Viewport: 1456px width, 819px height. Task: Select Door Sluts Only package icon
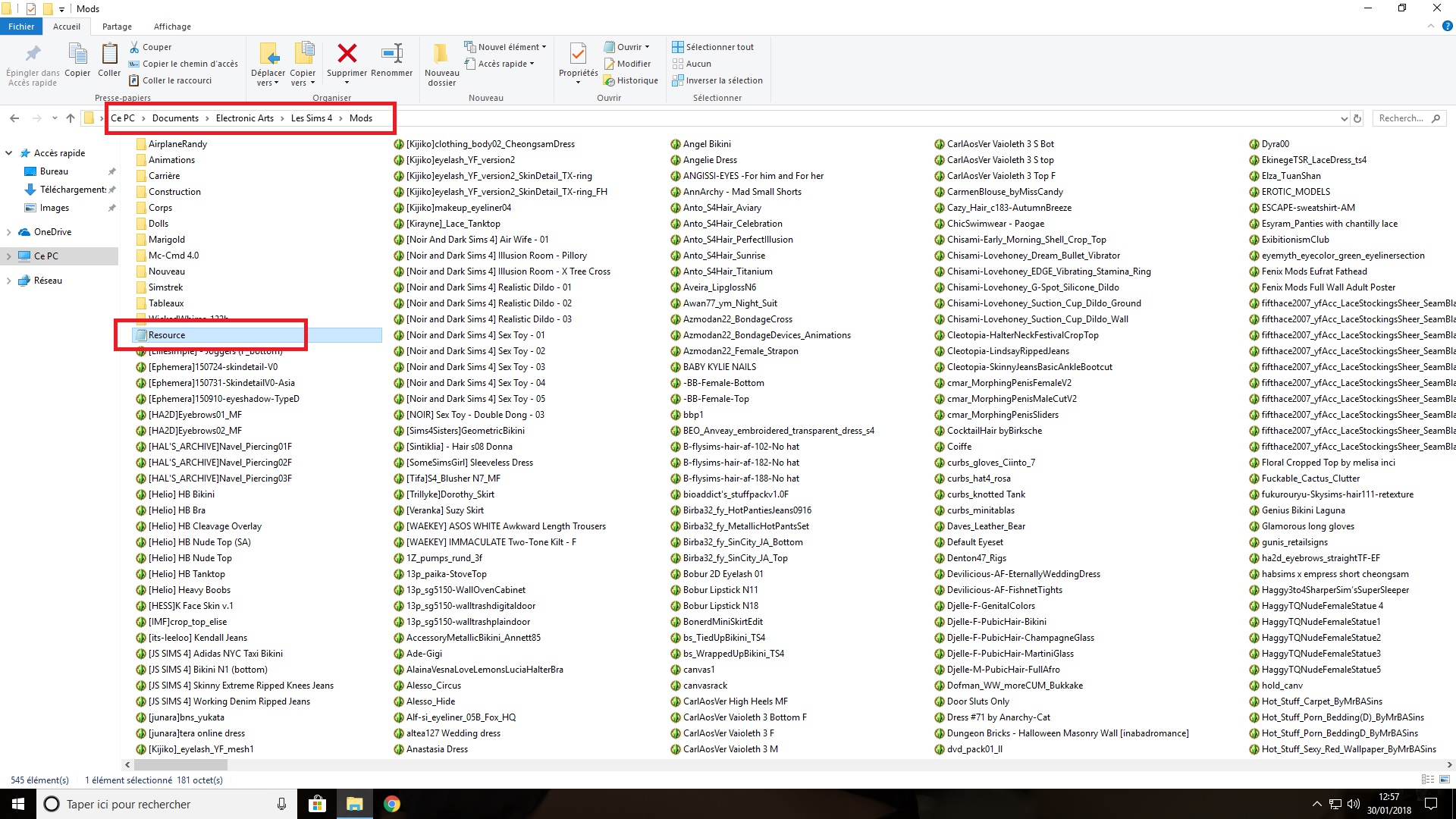[940, 701]
